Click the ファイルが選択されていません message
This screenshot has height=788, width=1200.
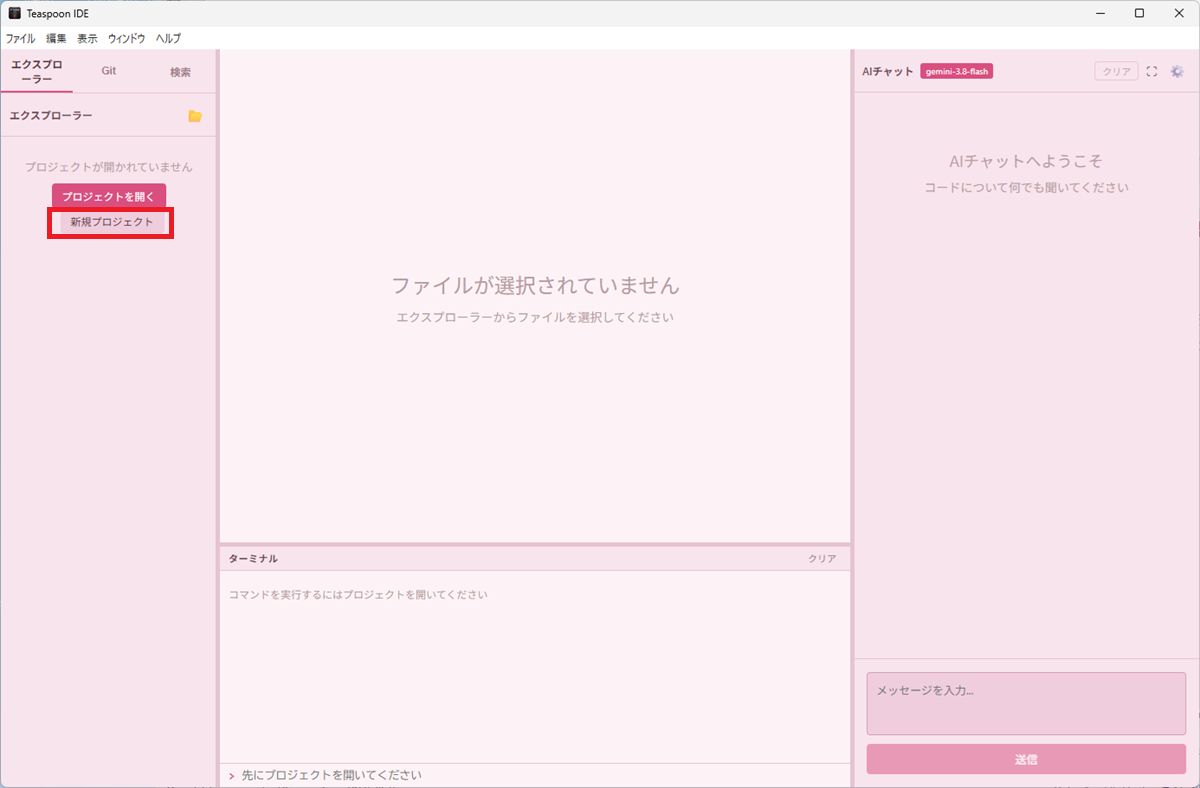click(x=535, y=285)
